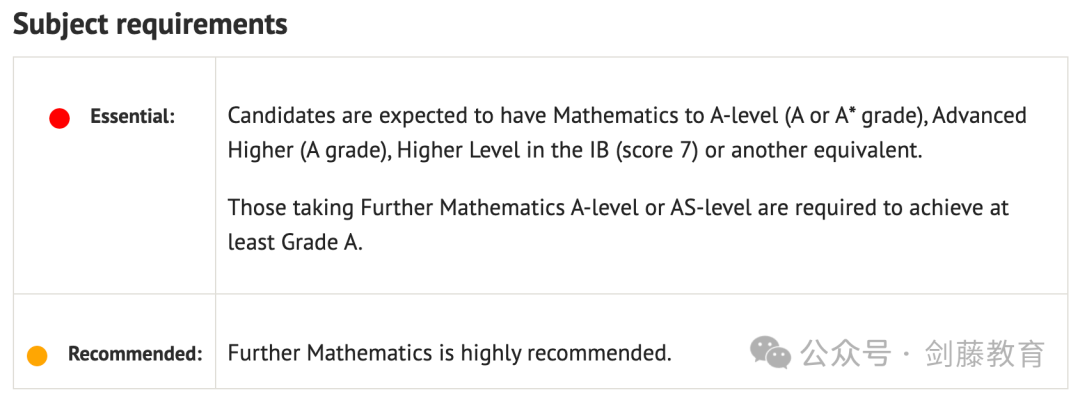Click Further Mathematics is highly recommended text
Viewport: 1080px width, 397px height.
449,354
